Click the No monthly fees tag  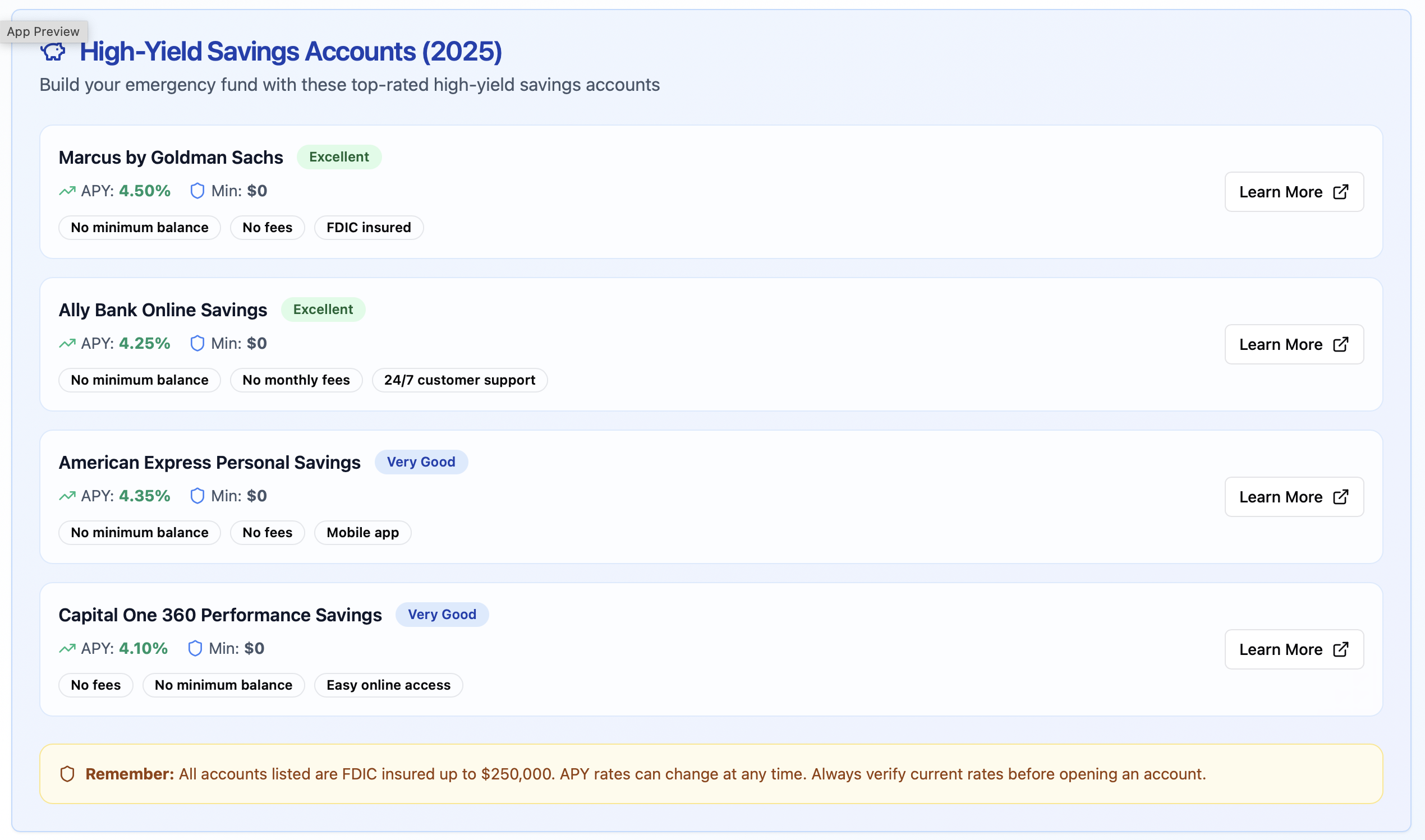[296, 380]
